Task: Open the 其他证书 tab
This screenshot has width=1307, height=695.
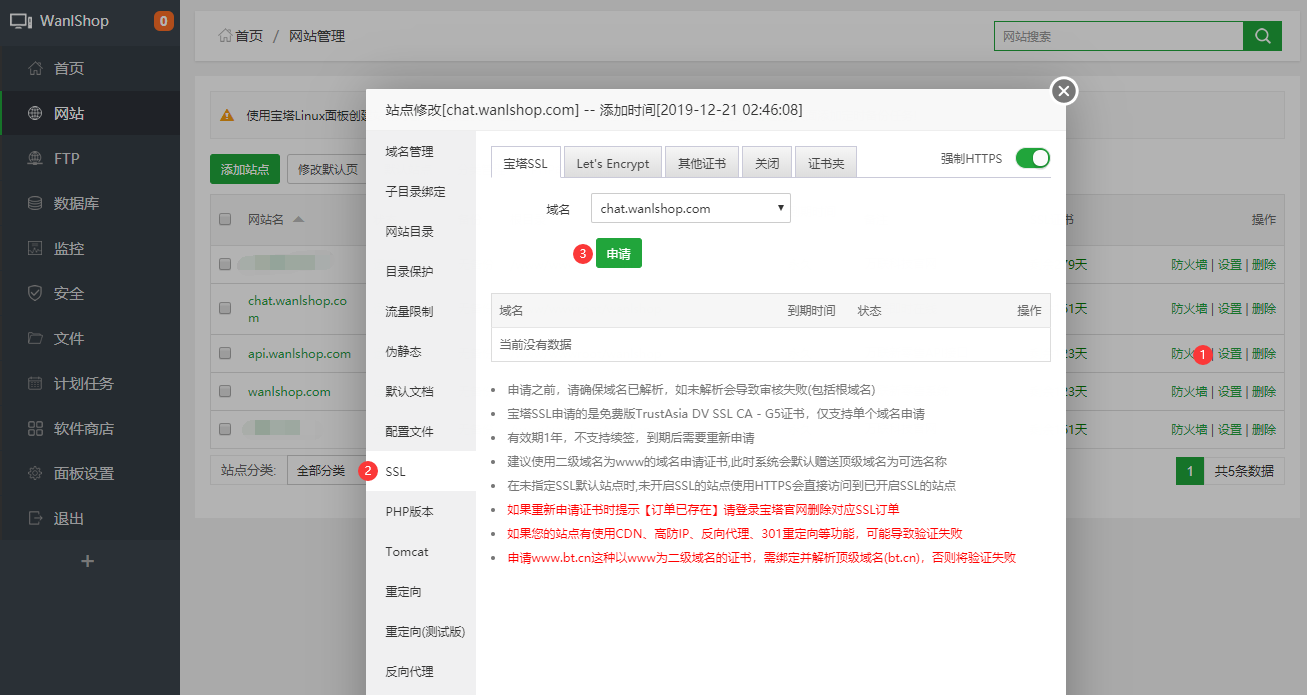Action: tap(701, 163)
